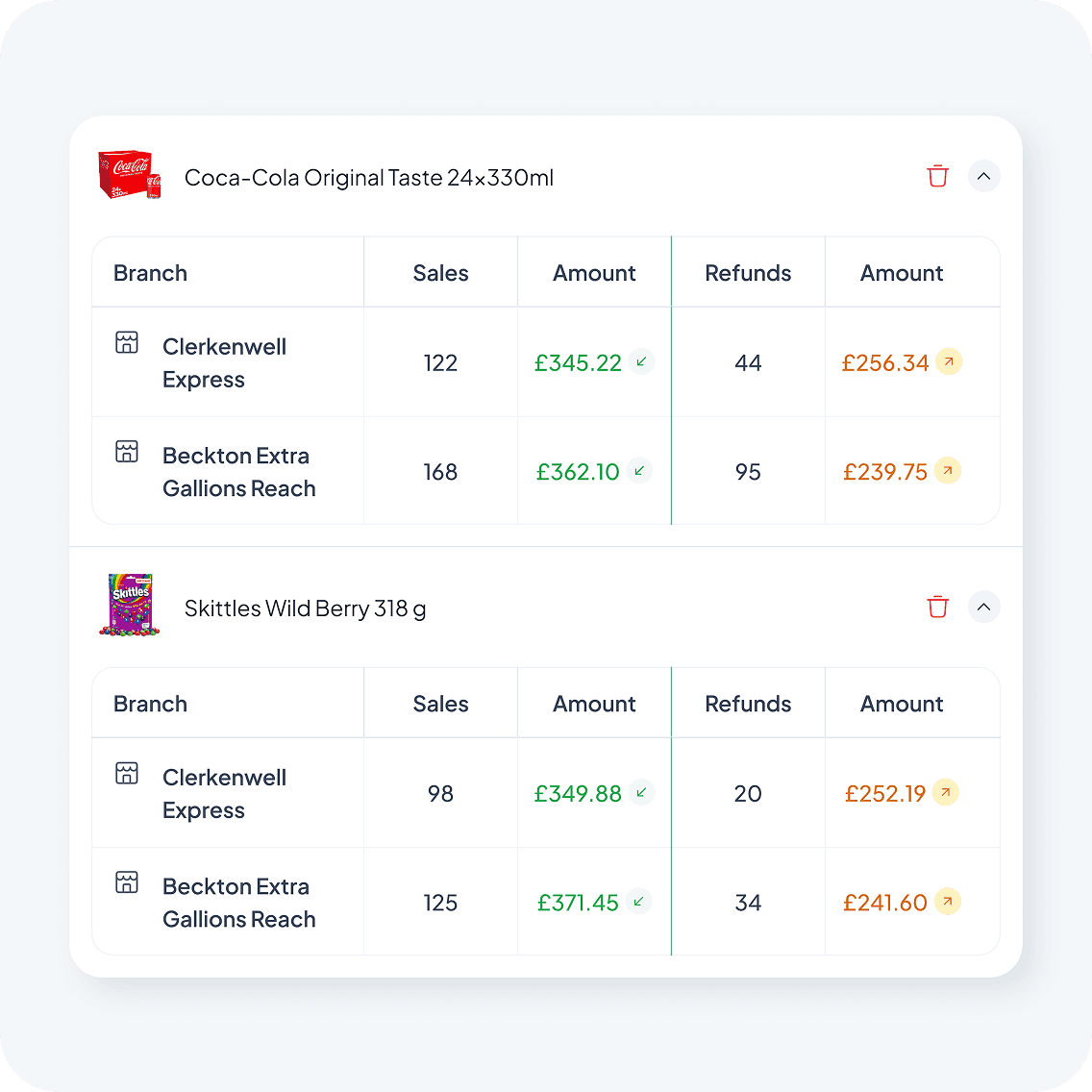Click store icon beside Coca-Cola Beckton Extra

coord(127,451)
